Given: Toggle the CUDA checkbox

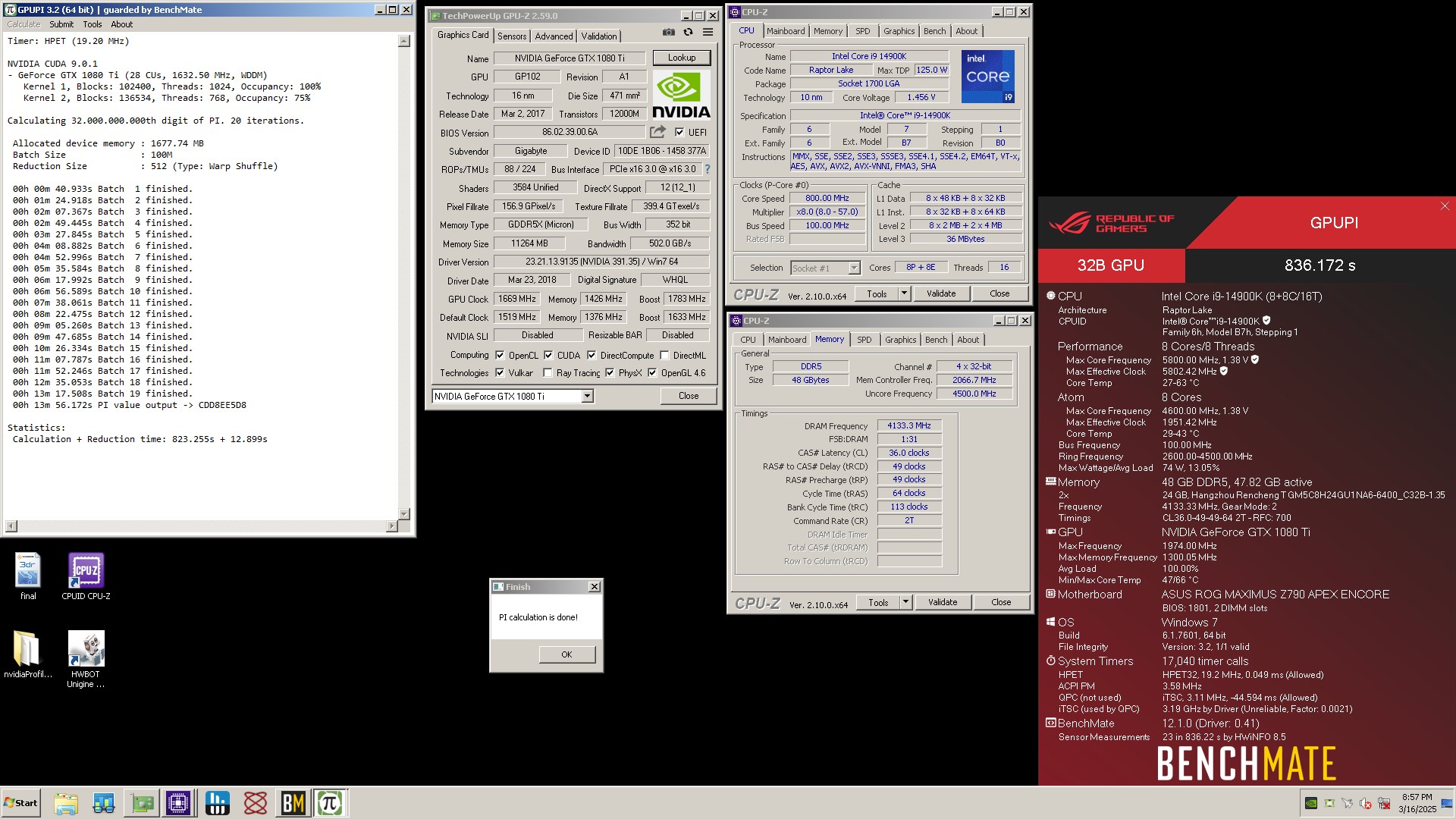Looking at the screenshot, I should (548, 355).
